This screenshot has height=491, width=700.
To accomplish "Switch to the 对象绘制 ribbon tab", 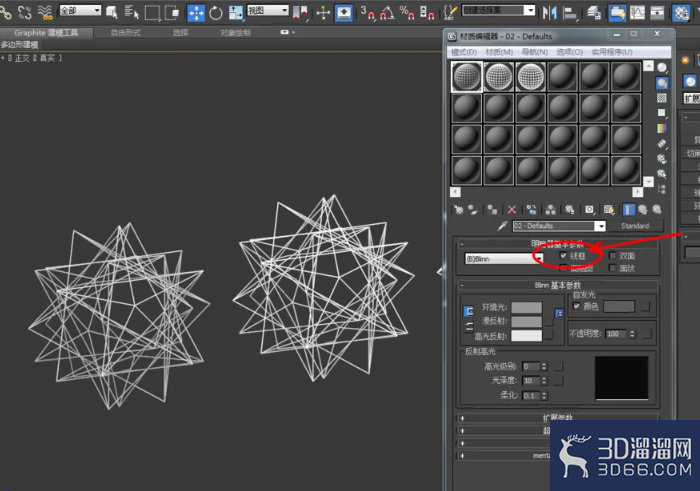I will point(235,33).
